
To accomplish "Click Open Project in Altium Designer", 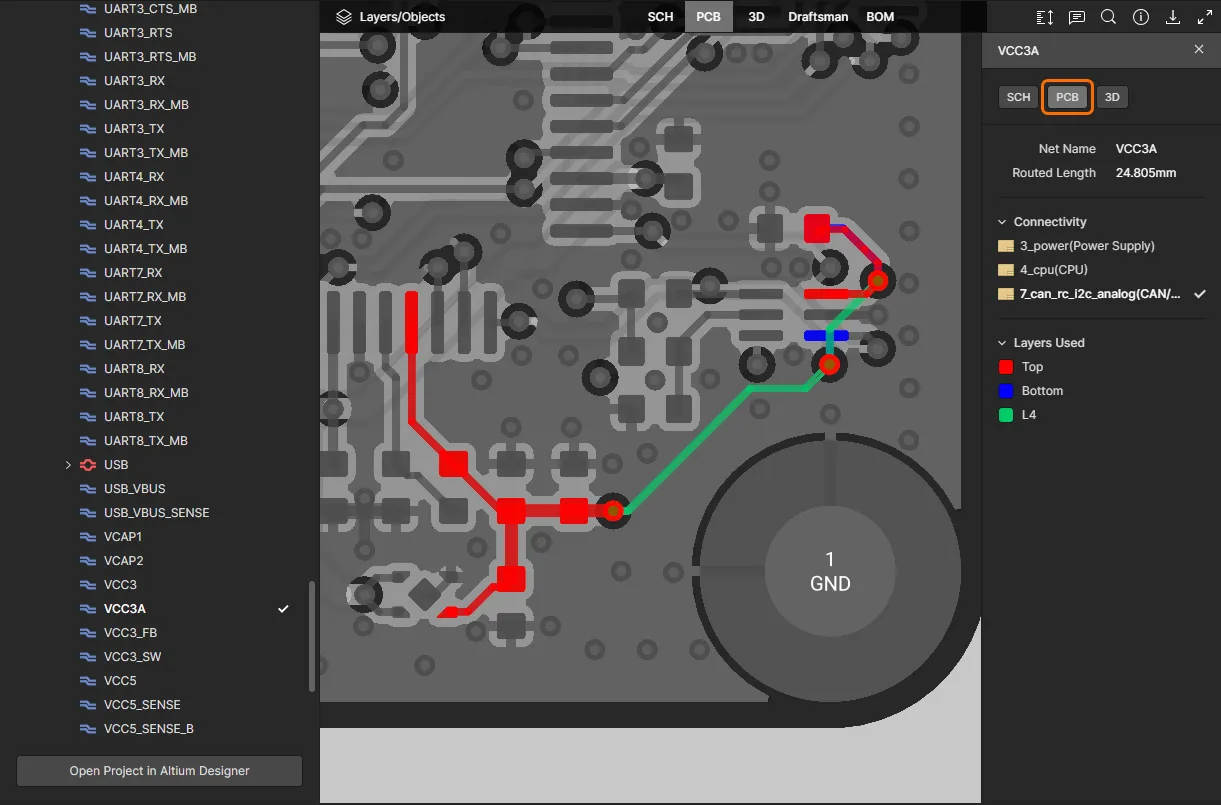I will (x=159, y=771).
